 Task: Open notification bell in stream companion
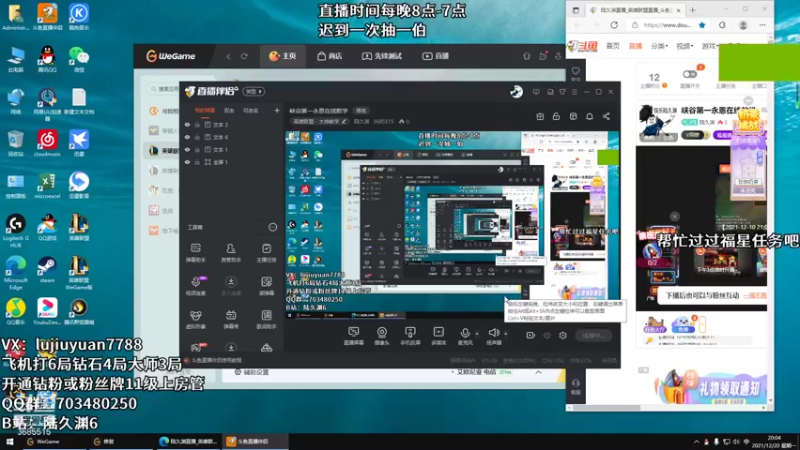click(589, 116)
